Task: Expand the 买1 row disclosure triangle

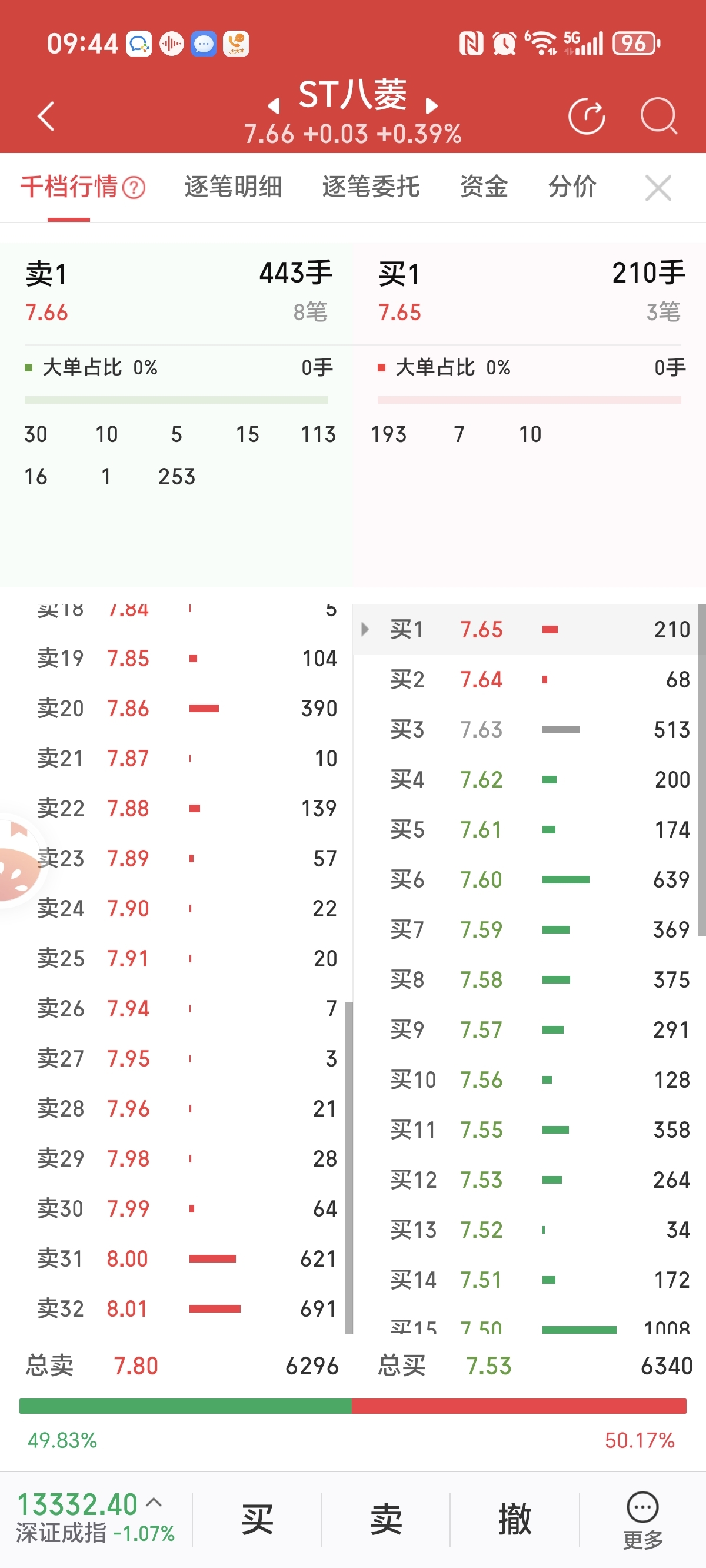Action: [365, 629]
